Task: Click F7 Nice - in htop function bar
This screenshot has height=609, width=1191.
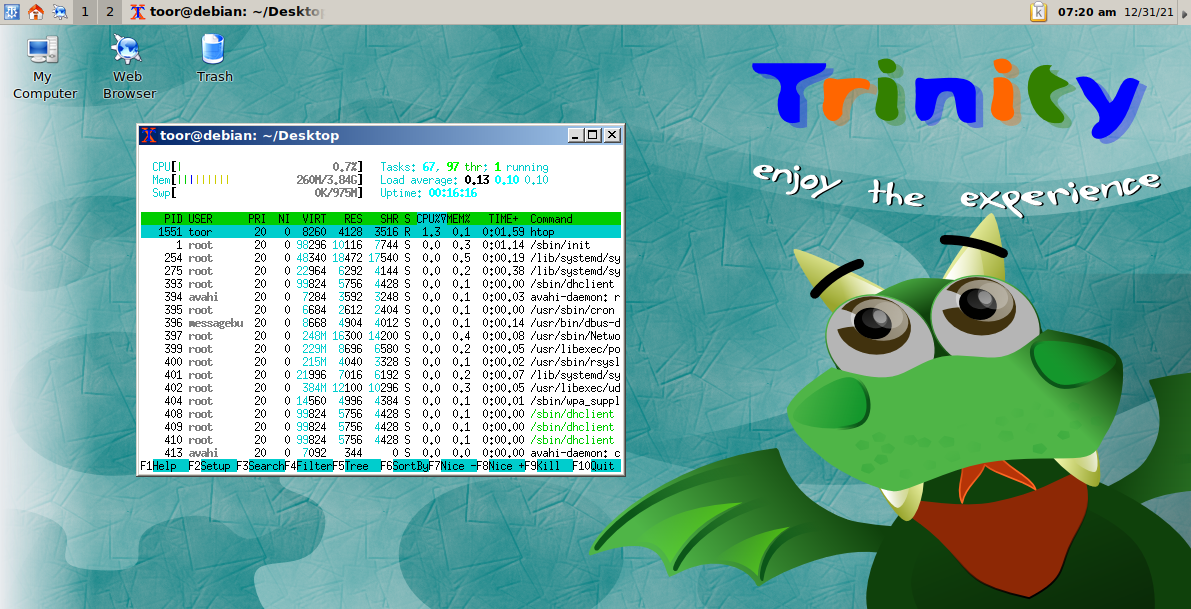Action: pyautogui.click(x=453, y=465)
